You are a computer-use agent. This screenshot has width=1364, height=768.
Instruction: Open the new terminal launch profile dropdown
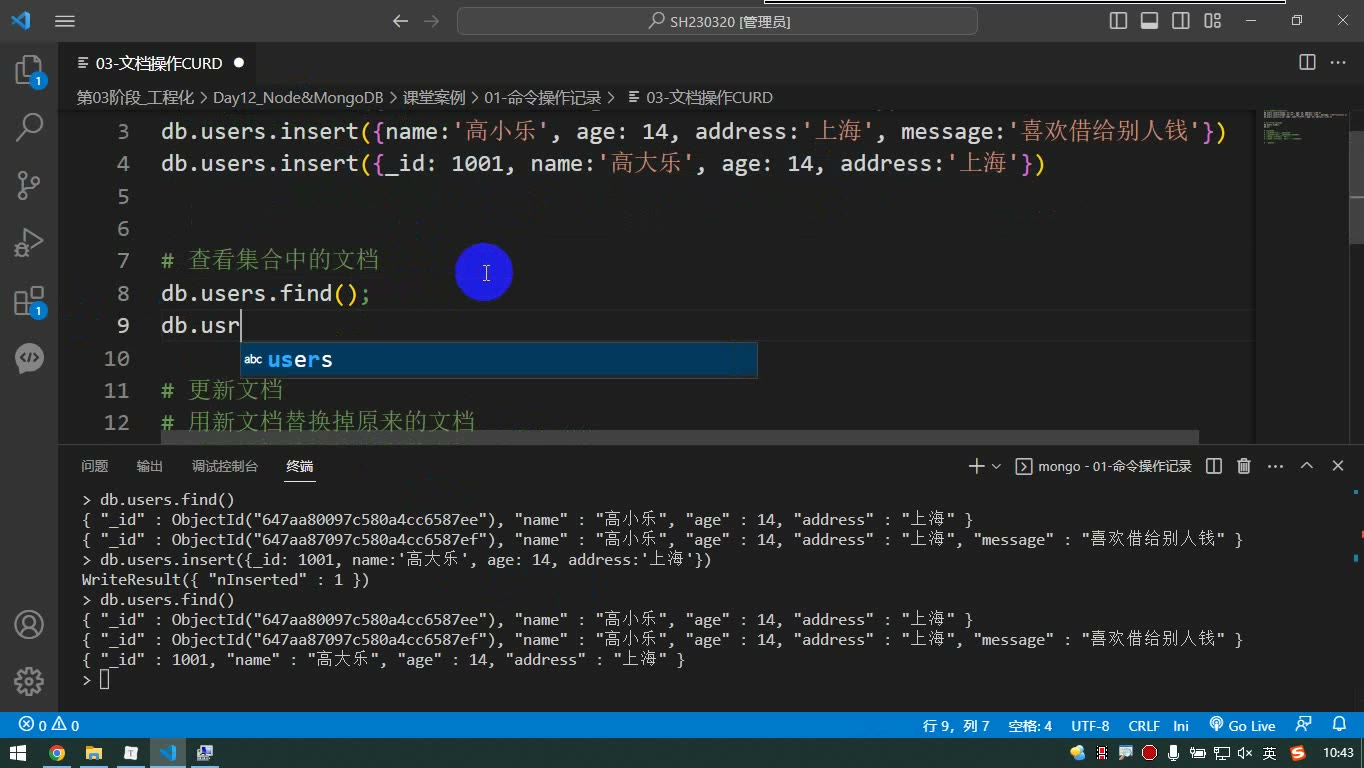click(x=996, y=466)
